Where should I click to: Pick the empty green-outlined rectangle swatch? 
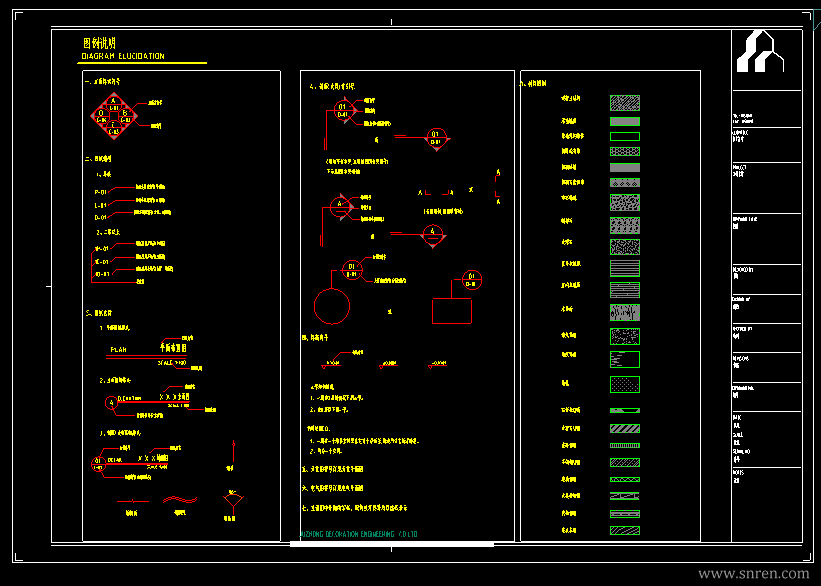(x=625, y=137)
